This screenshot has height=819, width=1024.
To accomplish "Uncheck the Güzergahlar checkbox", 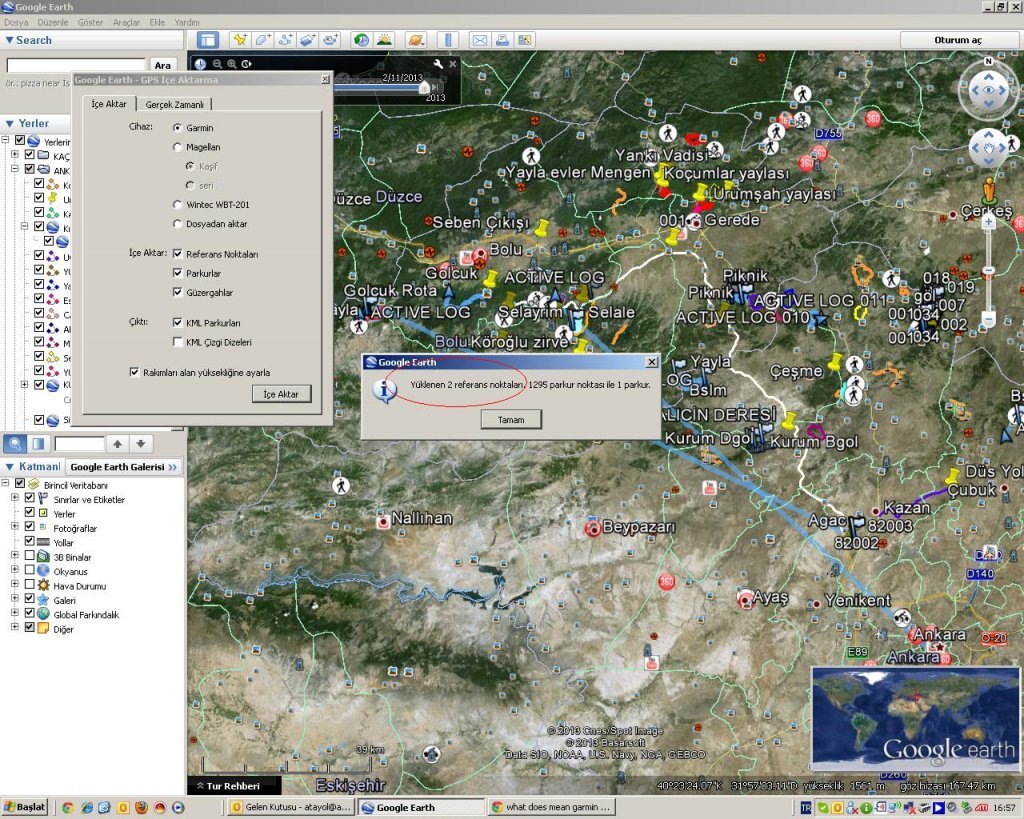I will point(177,292).
